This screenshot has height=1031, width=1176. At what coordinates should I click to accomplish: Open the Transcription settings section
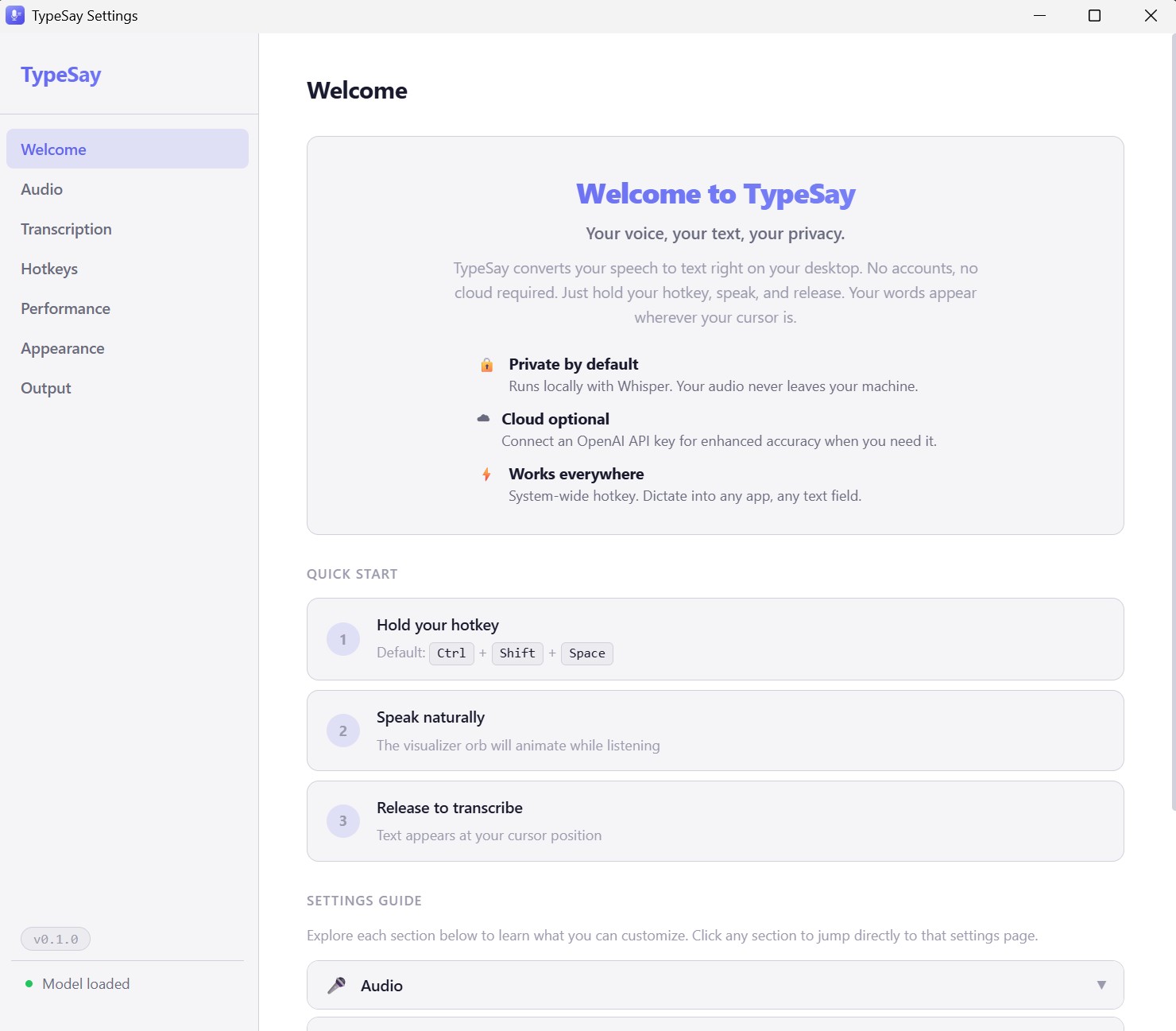coord(66,229)
